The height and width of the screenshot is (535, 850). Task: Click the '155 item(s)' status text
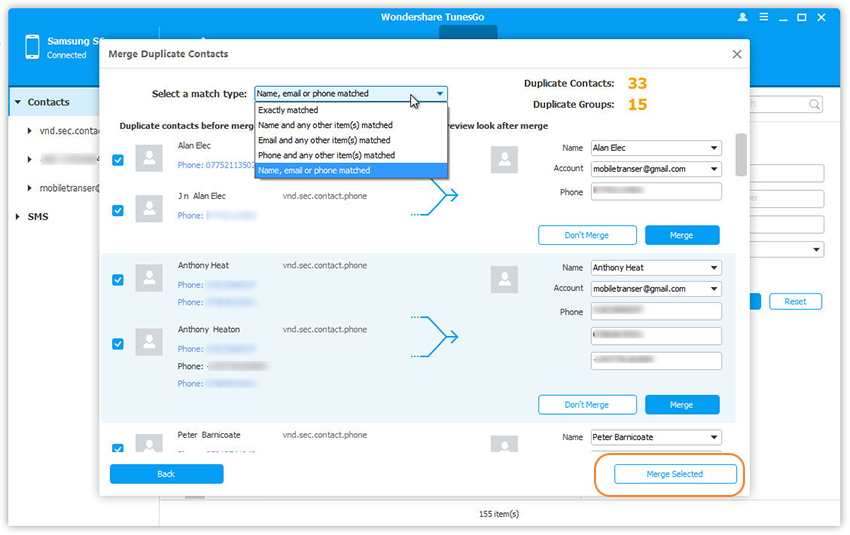[499, 513]
